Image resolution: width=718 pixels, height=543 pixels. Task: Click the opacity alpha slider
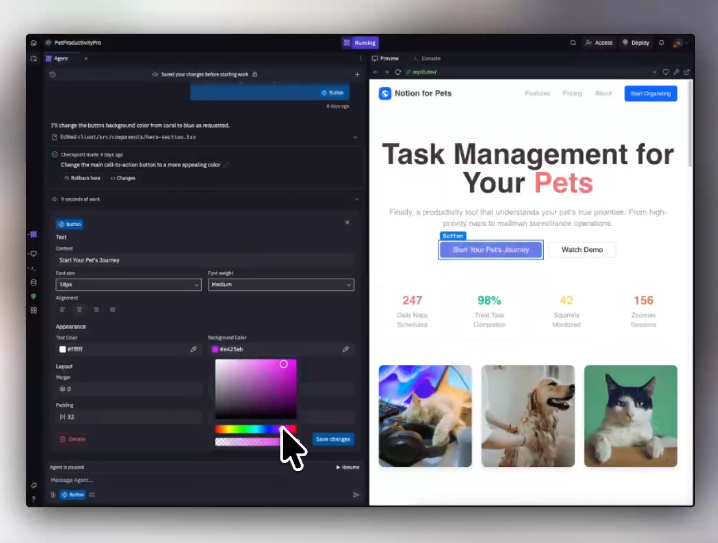click(256, 442)
